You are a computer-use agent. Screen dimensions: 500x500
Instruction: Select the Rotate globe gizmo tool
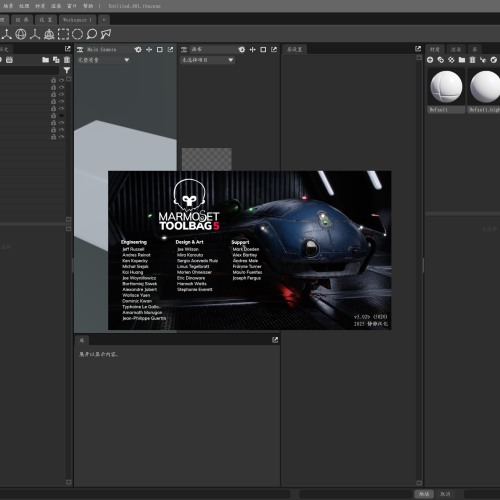coord(21,34)
